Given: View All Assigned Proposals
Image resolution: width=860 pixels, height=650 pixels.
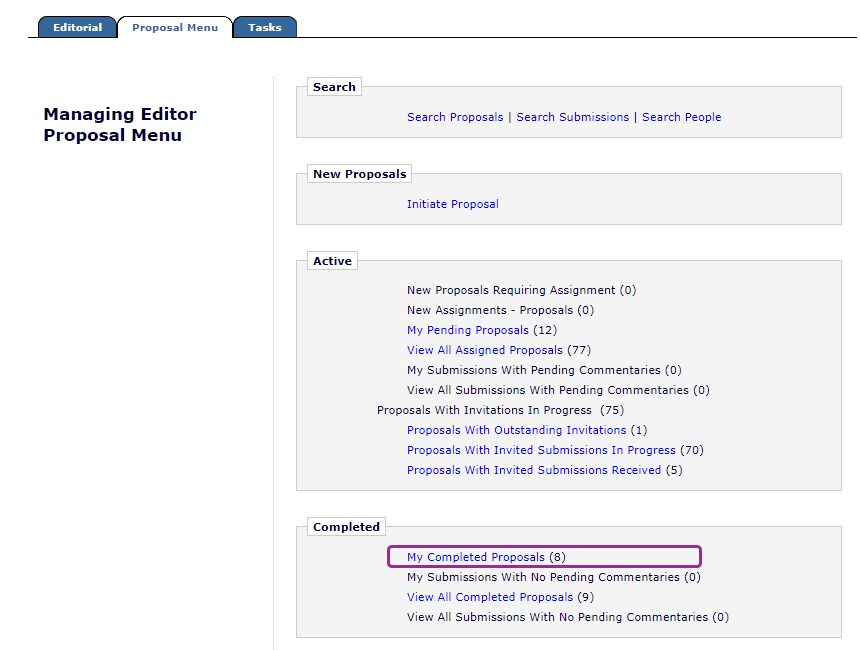Looking at the screenshot, I should tap(484, 350).
